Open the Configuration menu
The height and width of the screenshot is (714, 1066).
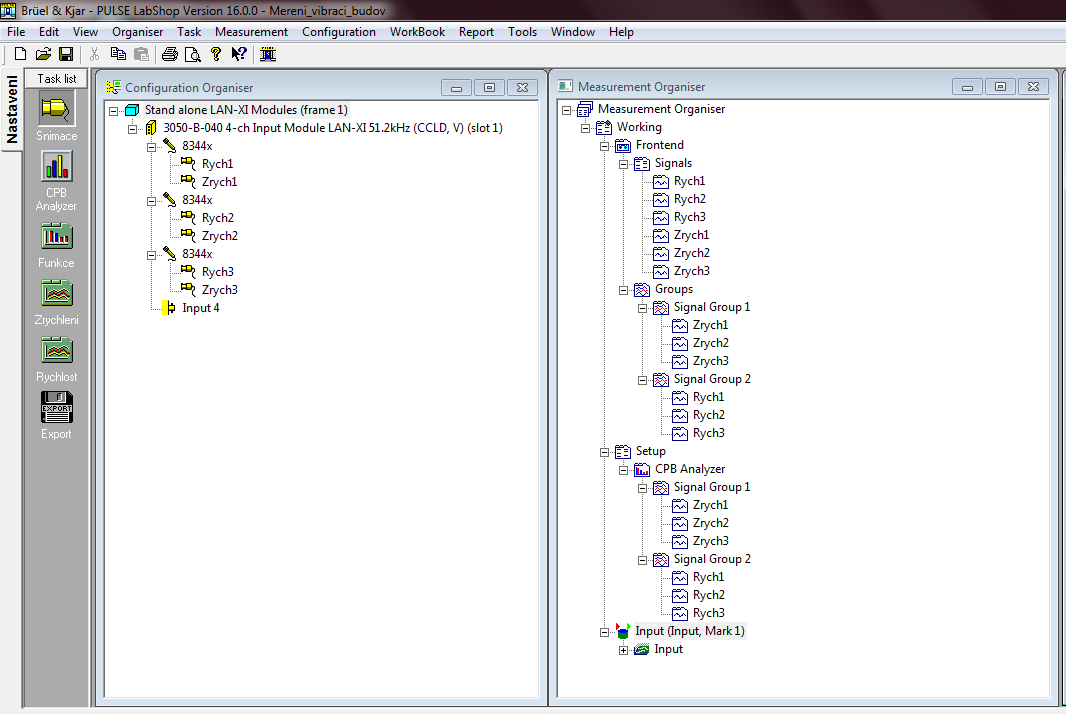click(339, 32)
